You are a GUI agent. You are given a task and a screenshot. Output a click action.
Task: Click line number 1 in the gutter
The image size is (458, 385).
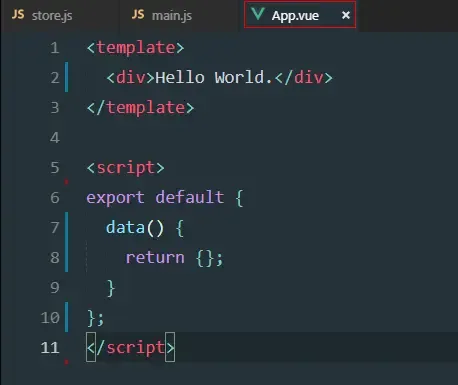tap(55, 48)
